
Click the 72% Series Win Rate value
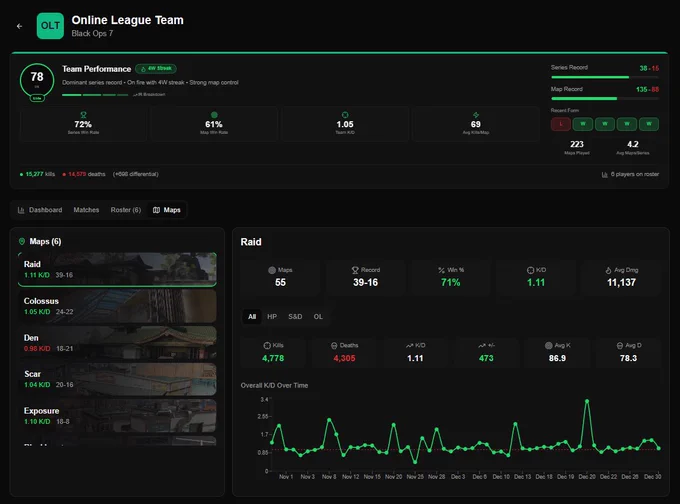tap(83, 124)
